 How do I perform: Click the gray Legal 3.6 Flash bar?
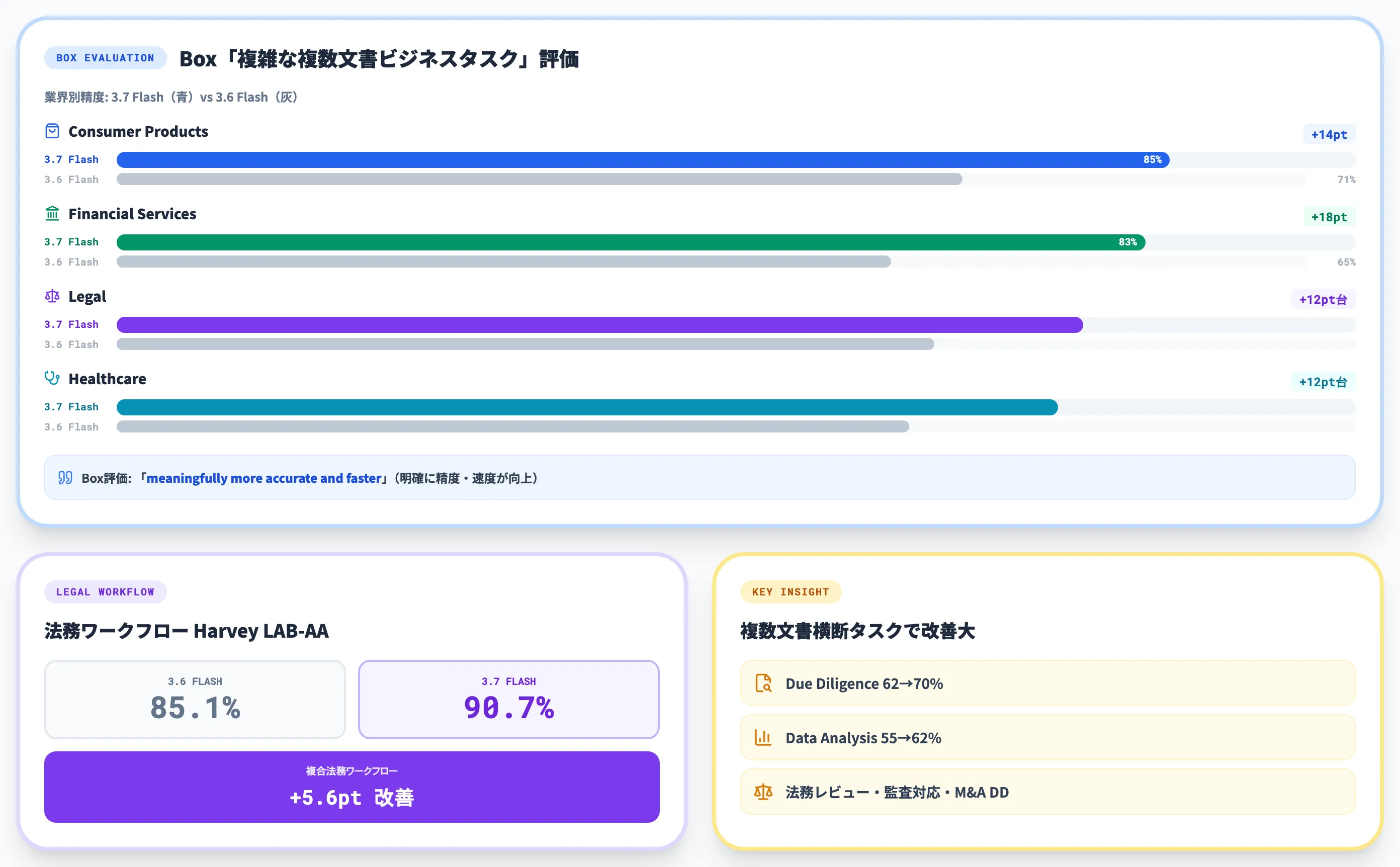[x=525, y=344]
